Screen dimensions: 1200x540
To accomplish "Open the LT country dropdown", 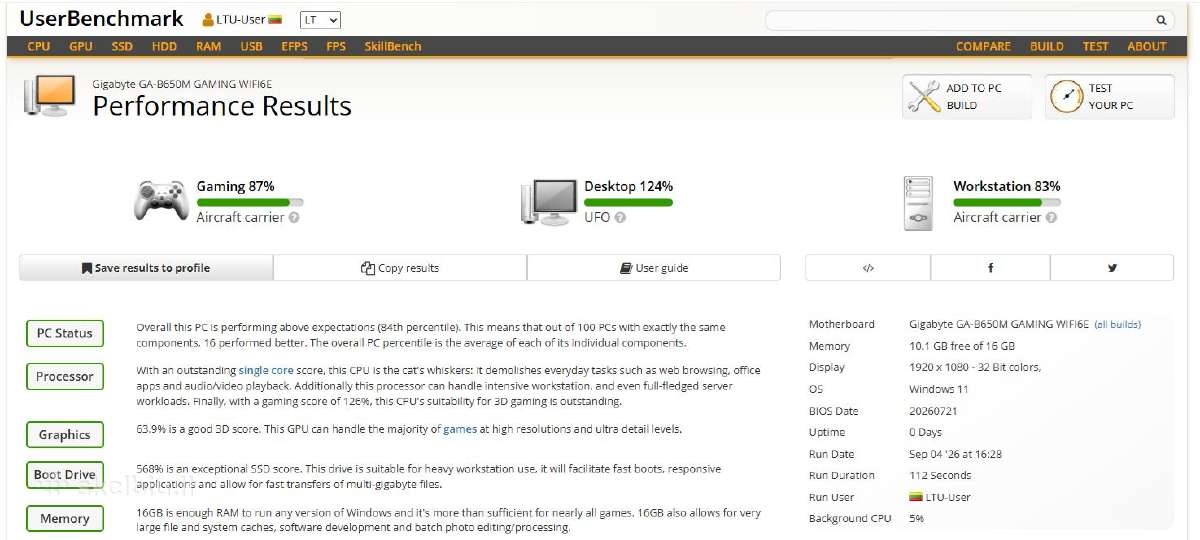I will pyautogui.click(x=320, y=20).
